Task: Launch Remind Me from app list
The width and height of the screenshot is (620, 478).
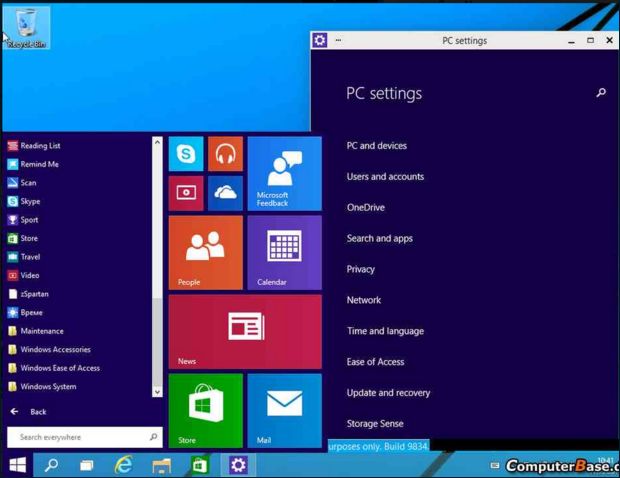Action: [33, 164]
